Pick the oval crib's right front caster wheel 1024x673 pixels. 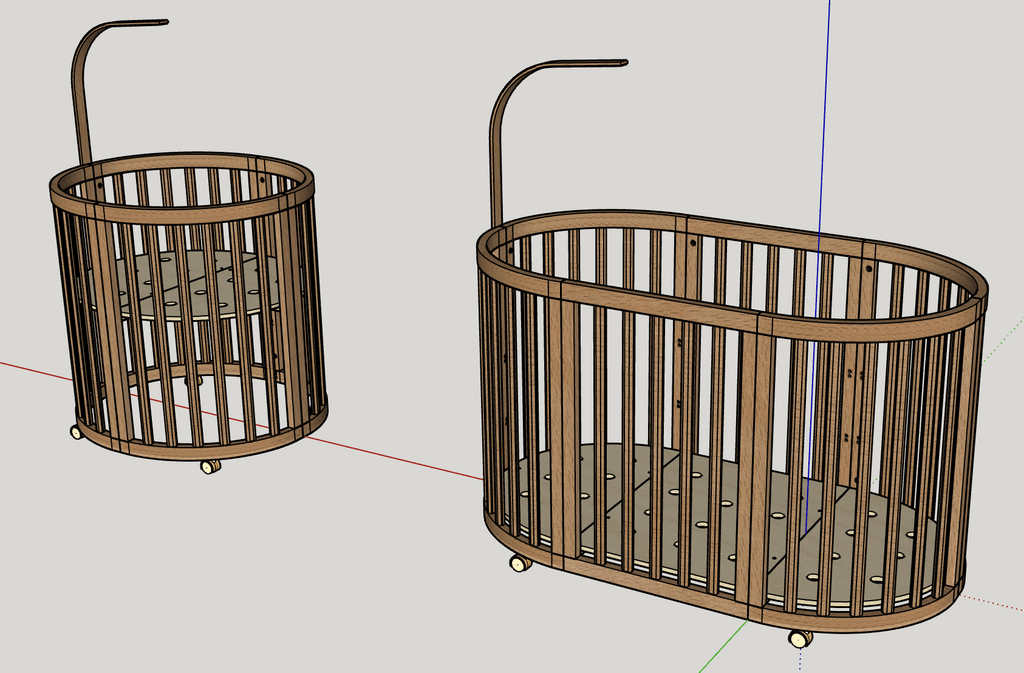point(800,638)
